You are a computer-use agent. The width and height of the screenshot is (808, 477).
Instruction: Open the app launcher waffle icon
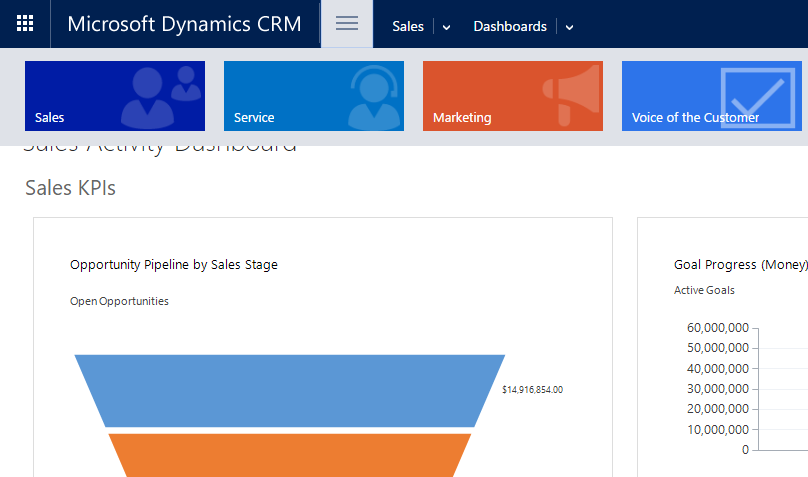coord(25,24)
